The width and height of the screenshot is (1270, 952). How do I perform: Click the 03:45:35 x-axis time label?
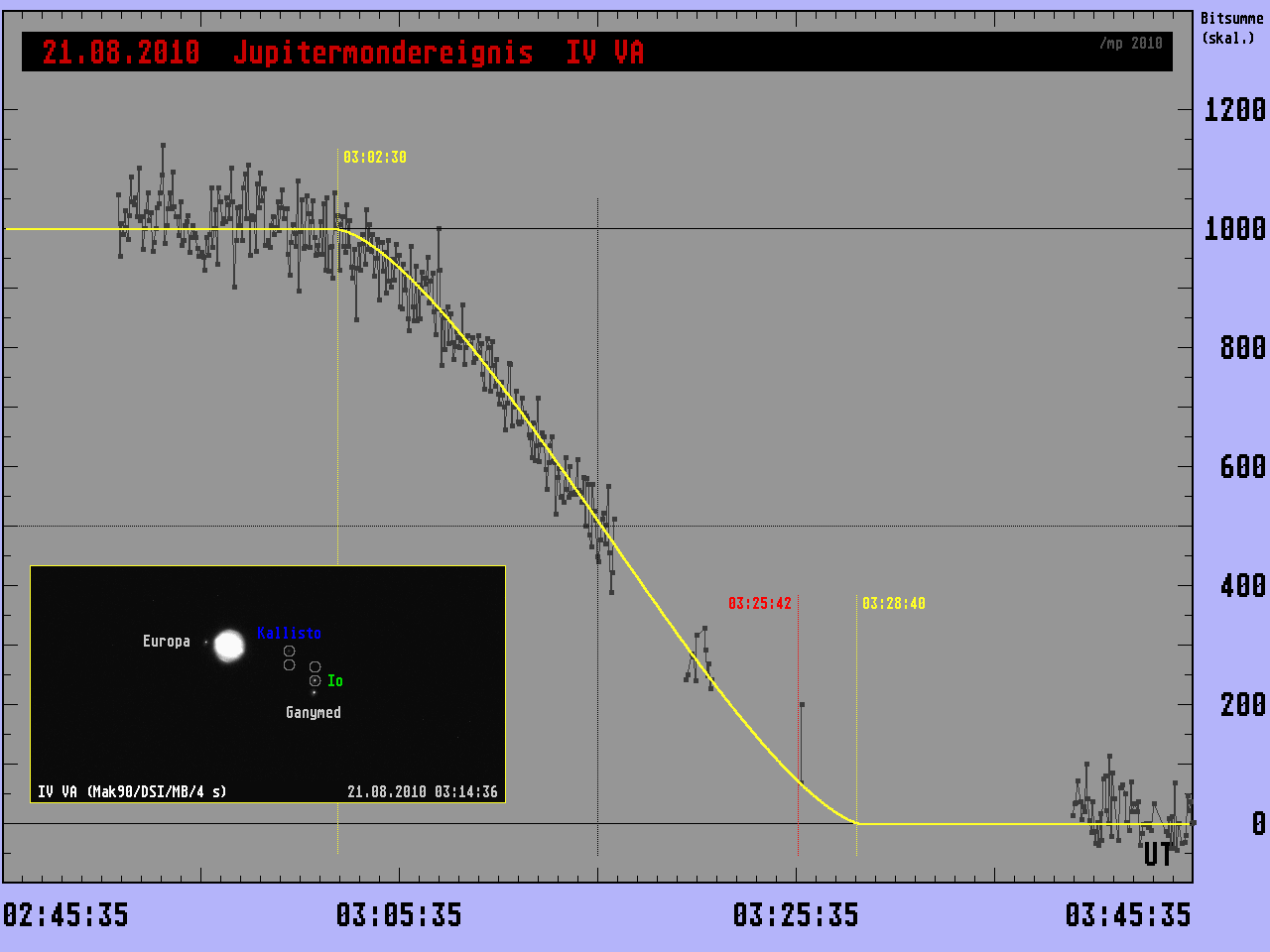point(1128,914)
